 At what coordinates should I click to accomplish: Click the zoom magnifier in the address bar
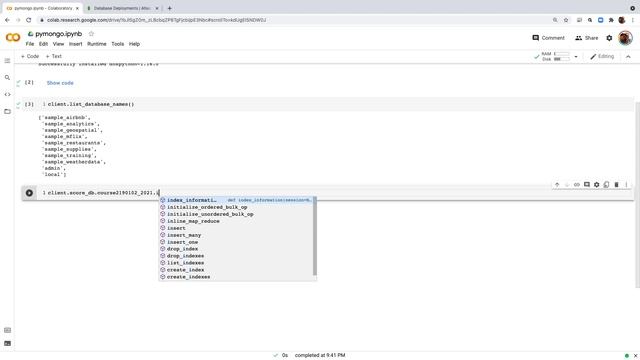(555, 20)
